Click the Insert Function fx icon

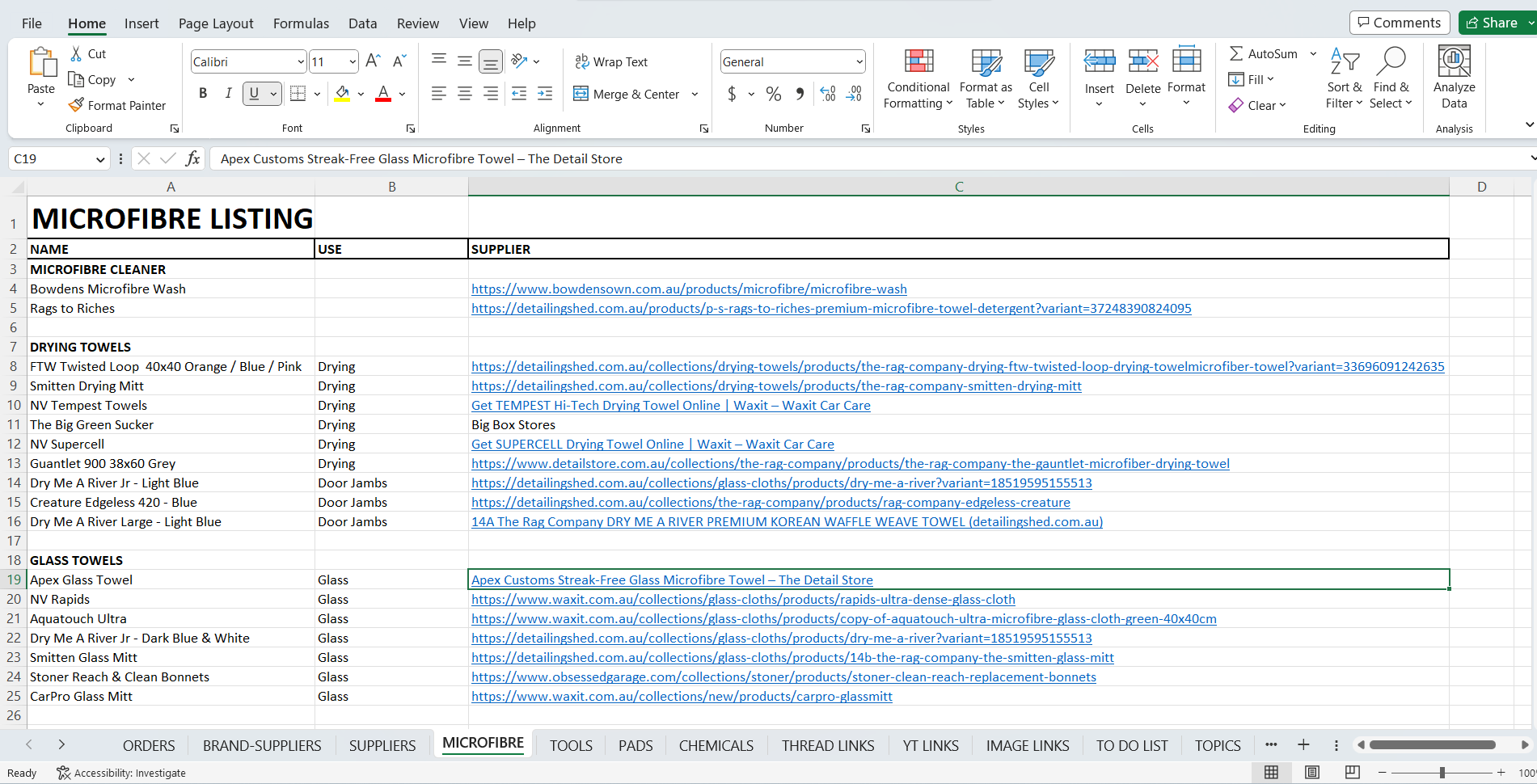(192, 158)
